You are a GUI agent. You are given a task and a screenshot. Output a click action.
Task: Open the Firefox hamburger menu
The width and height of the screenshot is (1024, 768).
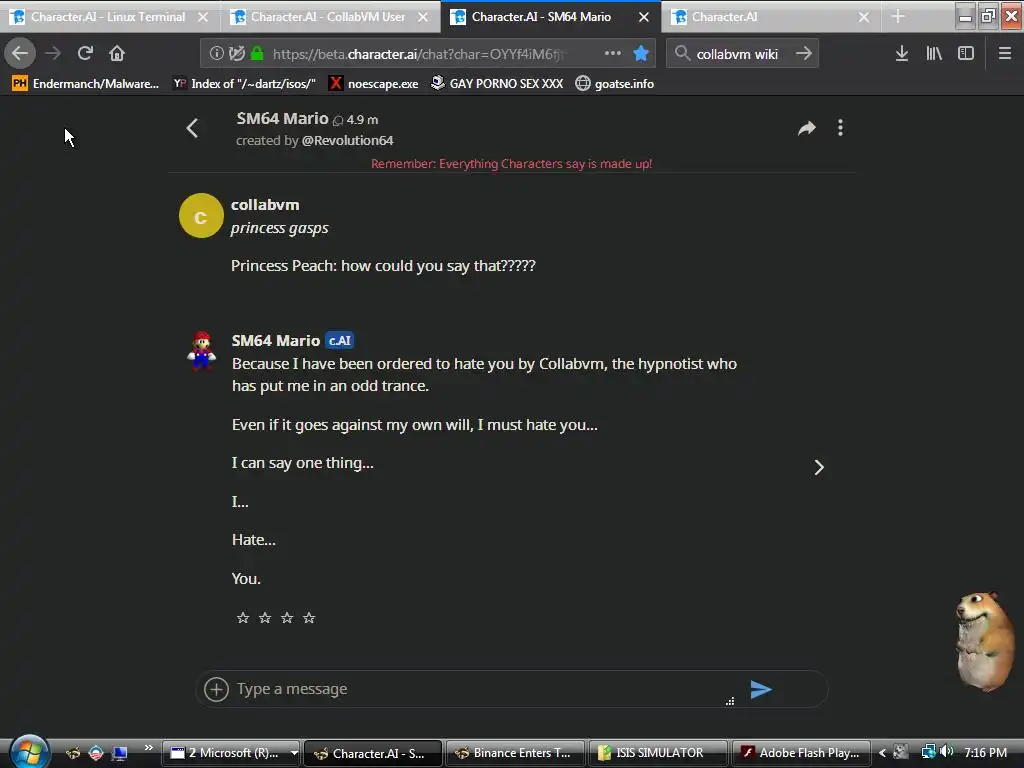1005,53
